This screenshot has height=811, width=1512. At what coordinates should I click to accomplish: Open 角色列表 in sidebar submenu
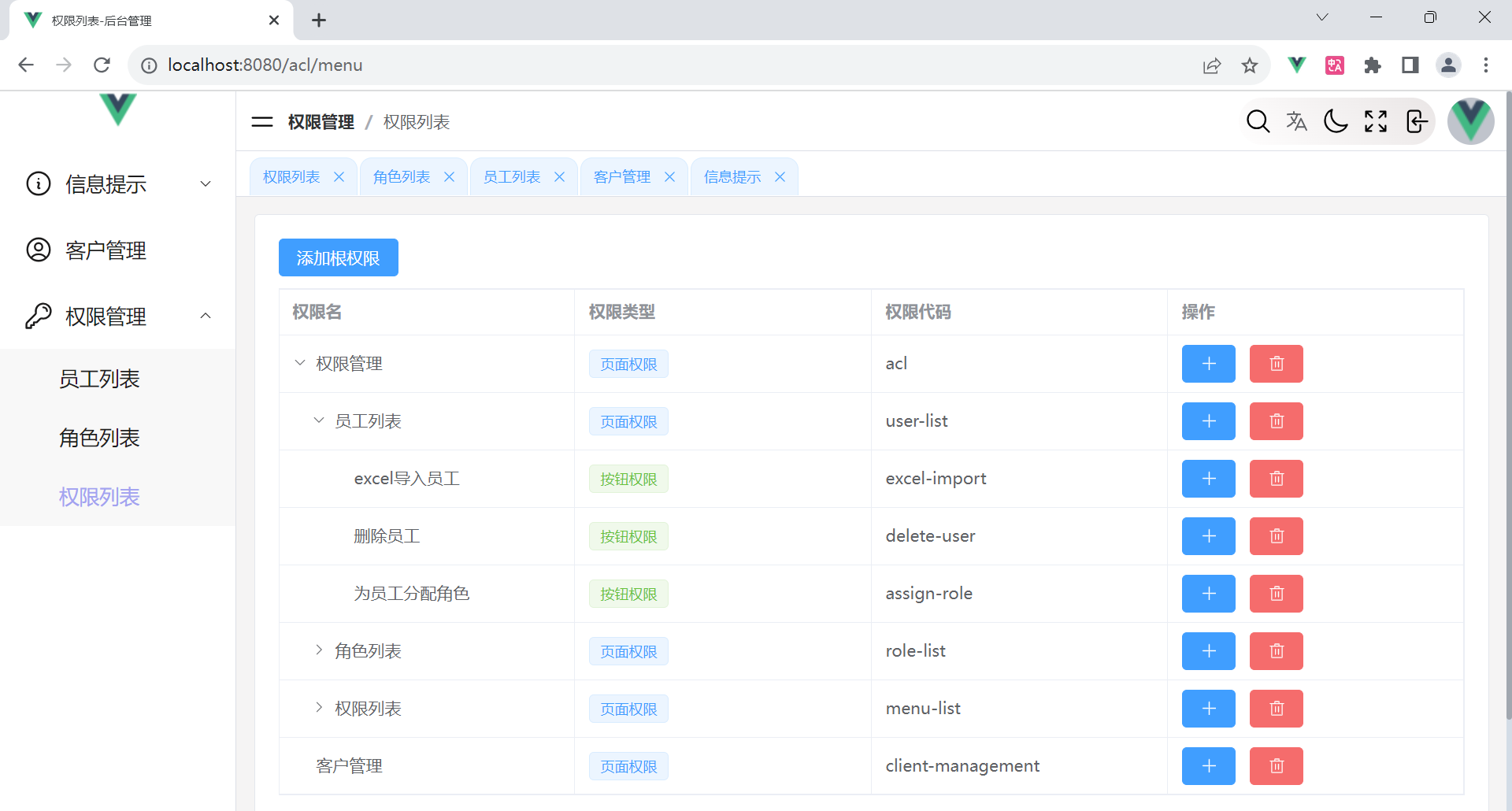(118, 438)
